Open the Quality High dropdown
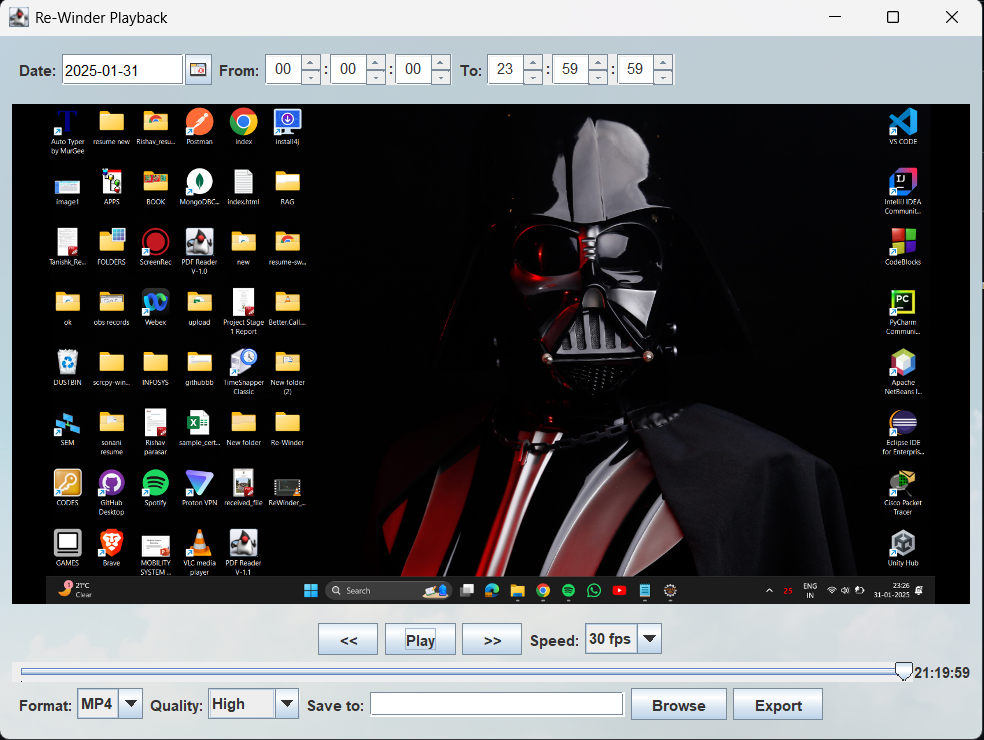The height and width of the screenshot is (740, 984). click(x=287, y=704)
